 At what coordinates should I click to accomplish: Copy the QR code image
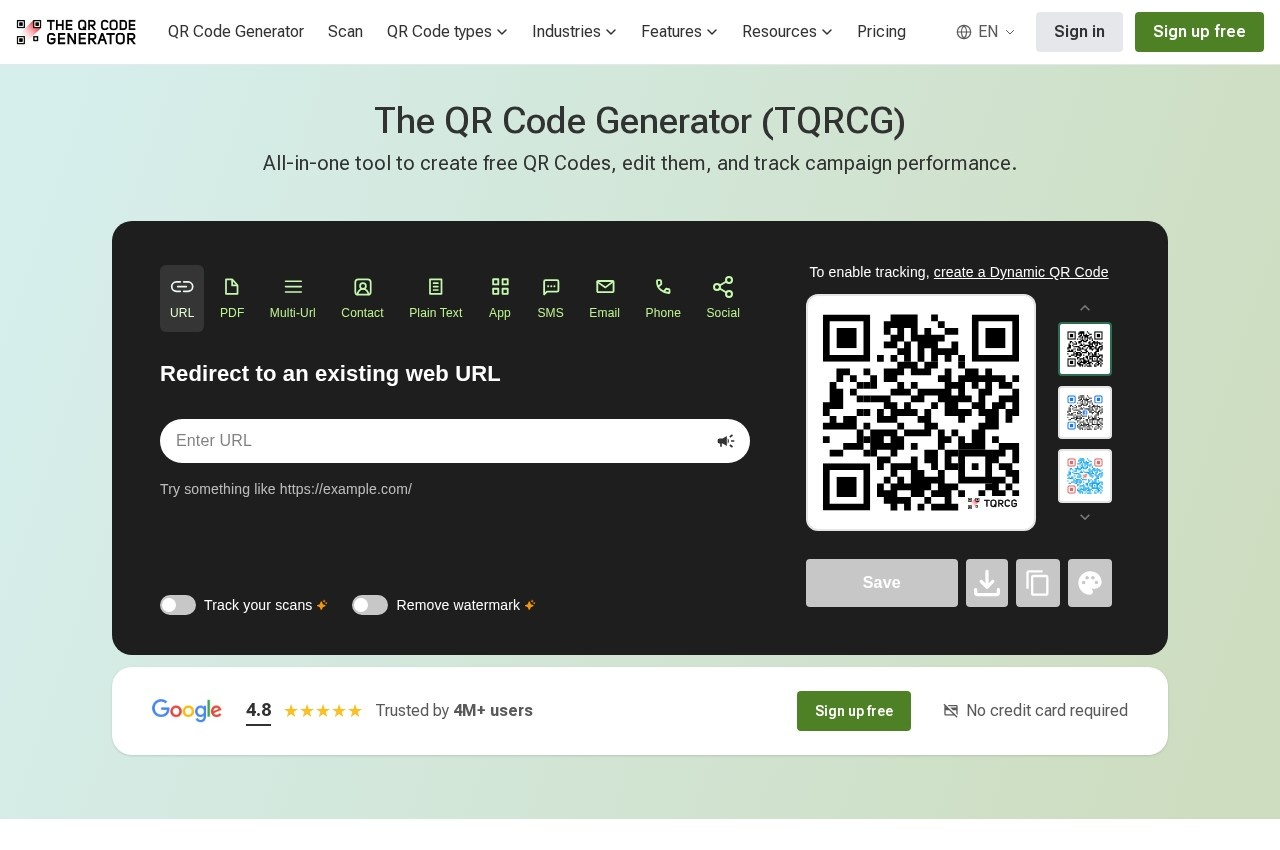coord(1038,583)
